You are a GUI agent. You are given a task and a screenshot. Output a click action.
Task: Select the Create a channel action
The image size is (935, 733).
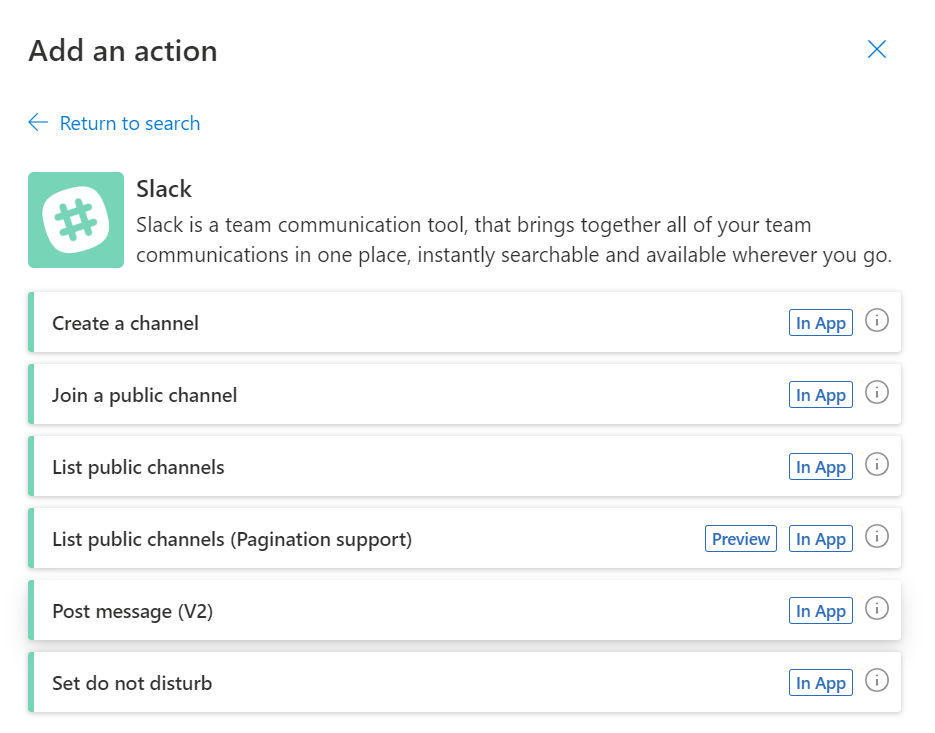point(465,322)
